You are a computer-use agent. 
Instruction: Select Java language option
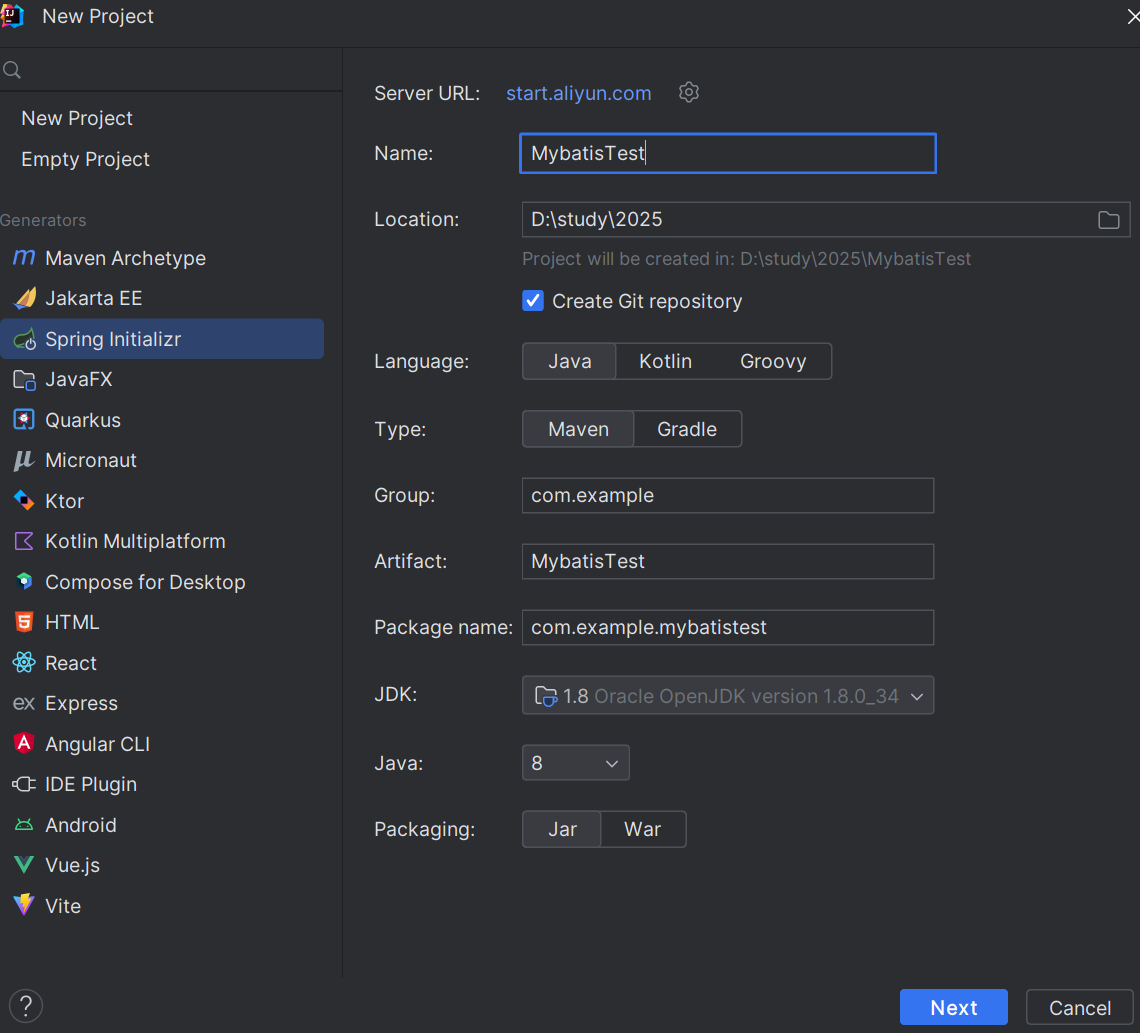(569, 361)
